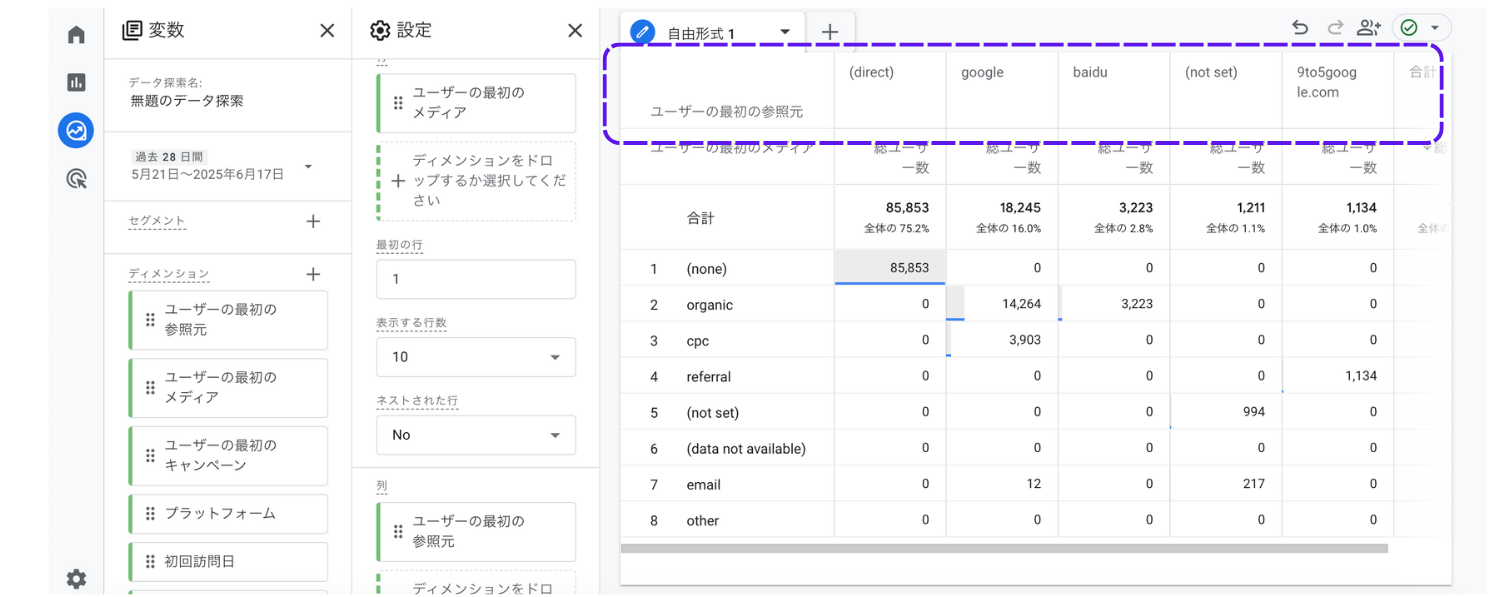Click the (direct) column header
The image size is (1493, 597).
(871, 72)
